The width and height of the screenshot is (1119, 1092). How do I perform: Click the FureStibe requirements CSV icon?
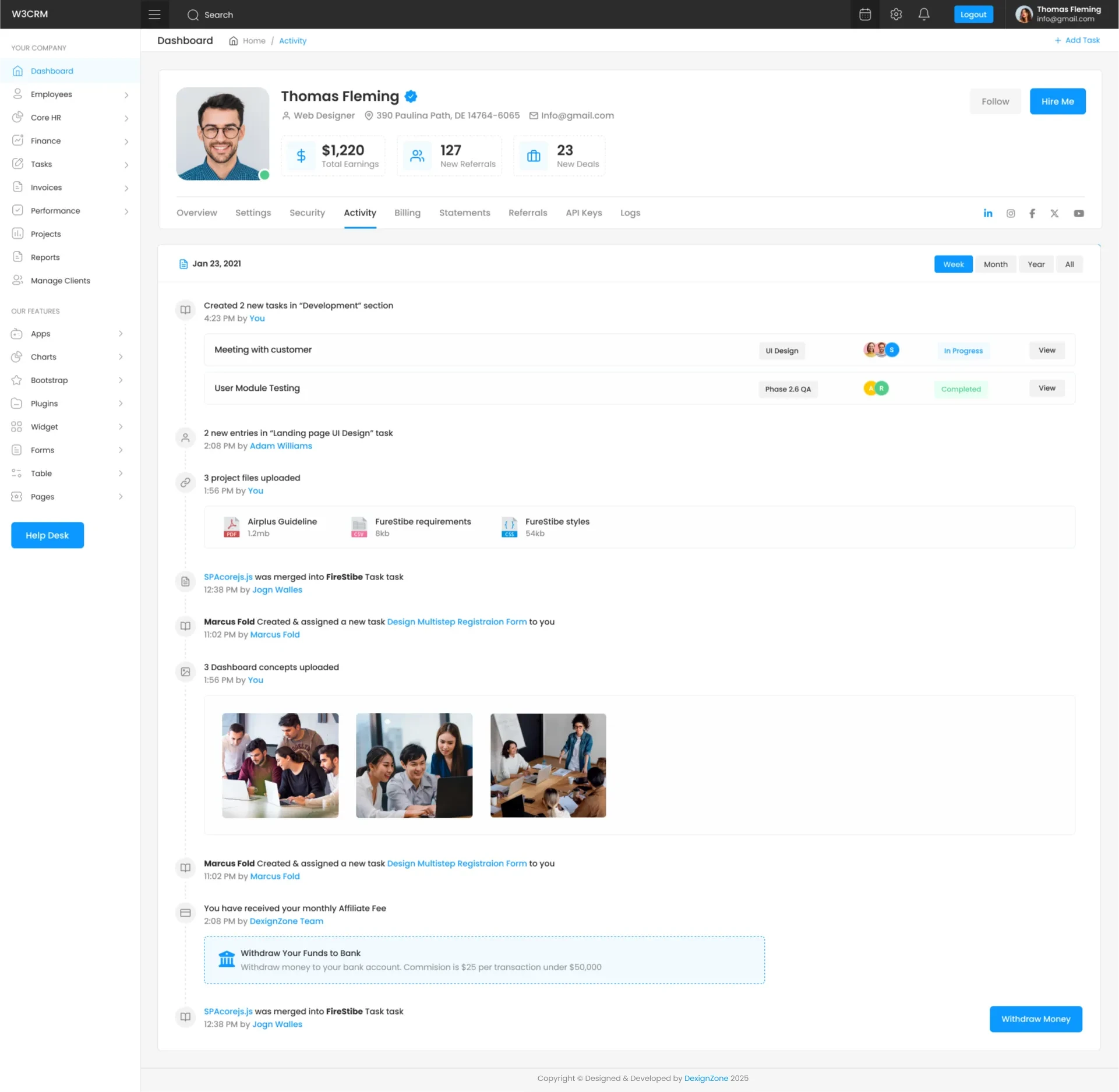tap(359, 527)
